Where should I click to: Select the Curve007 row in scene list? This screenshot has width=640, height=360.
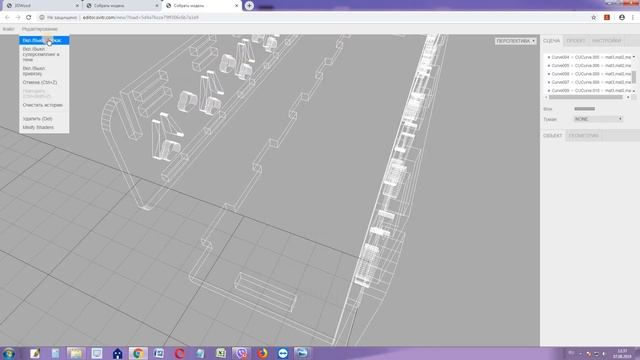tap(589, 82)
